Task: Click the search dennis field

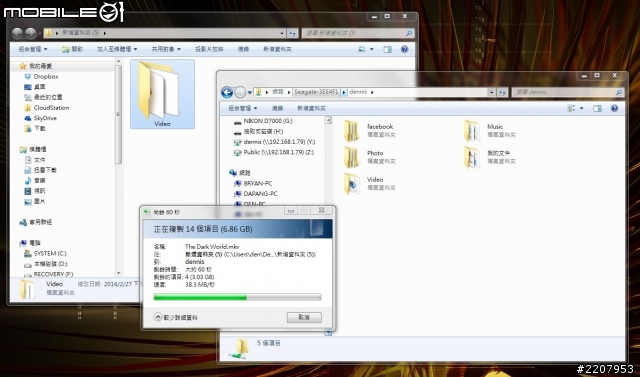Action: coord(568,92)
